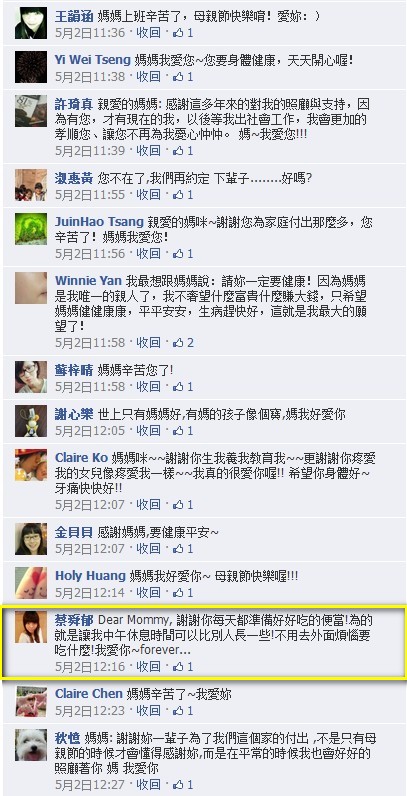
Task: Click the thumbs-up icon on Holy Huang's comment
Action: pyautogui.click(x=178, y=593)
